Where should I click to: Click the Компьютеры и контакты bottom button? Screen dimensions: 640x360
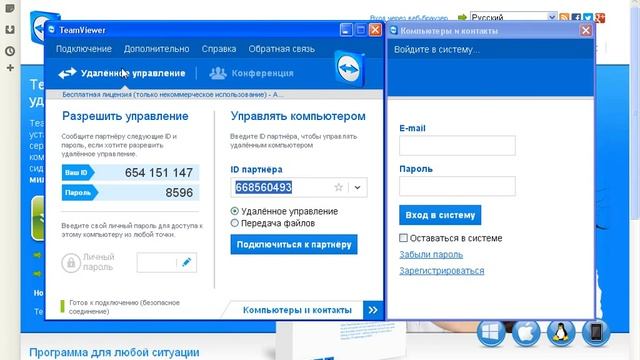(x=297, y=310)
